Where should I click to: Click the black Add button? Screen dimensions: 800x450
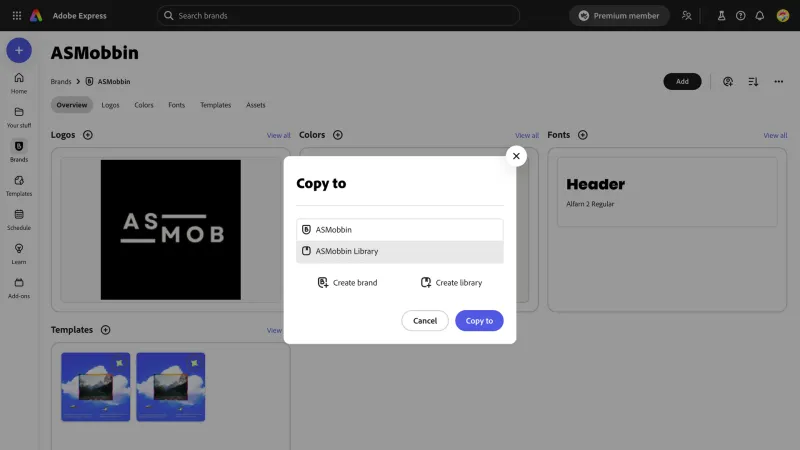point(682,81)
